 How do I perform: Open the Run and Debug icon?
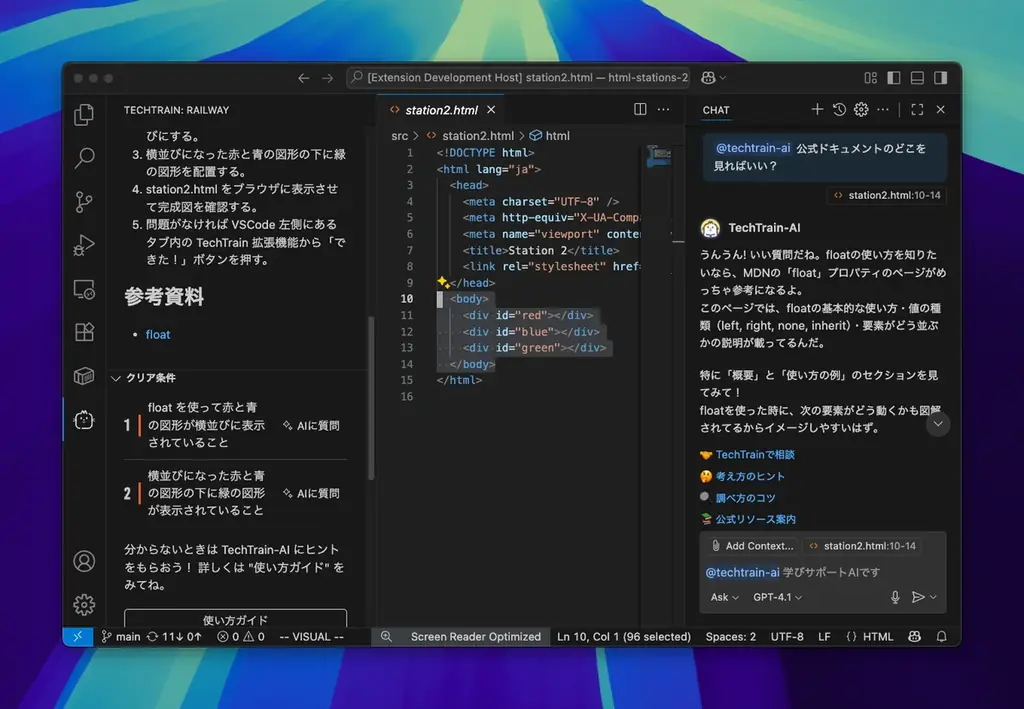pos(84,245)
